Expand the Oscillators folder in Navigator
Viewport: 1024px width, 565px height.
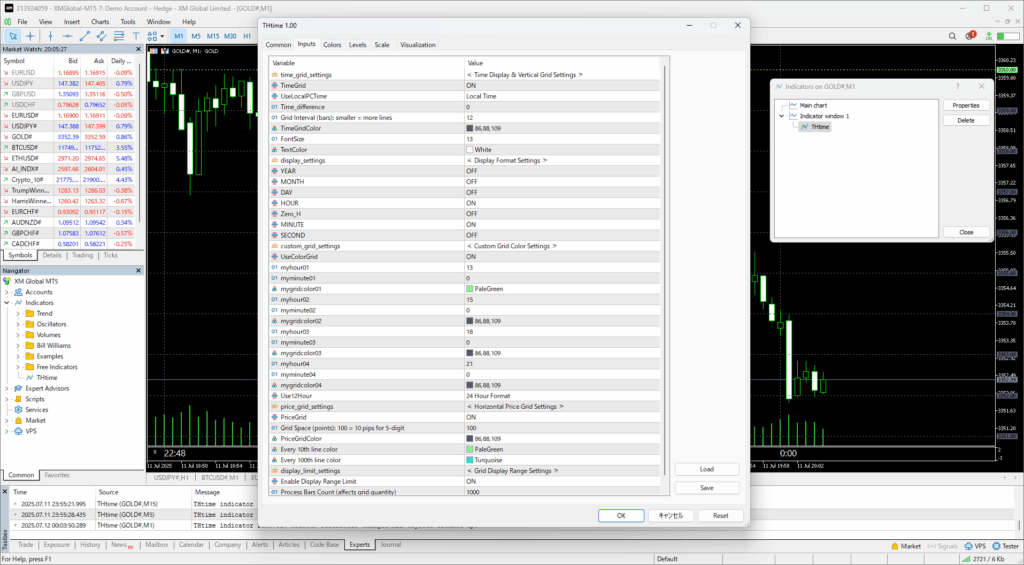pyautogui.click(x=18, y=324)
